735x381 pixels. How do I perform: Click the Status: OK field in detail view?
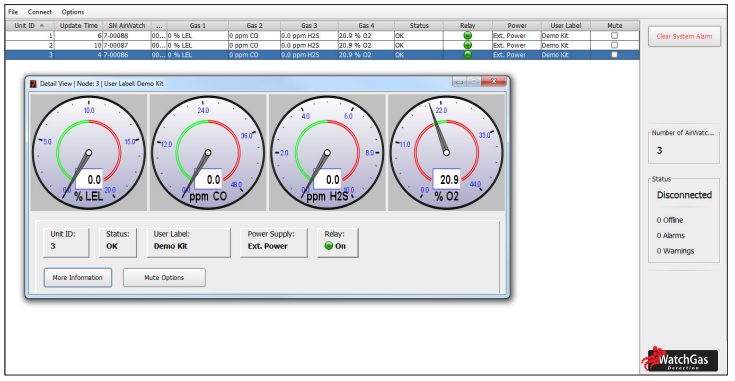tap(118, 242)
